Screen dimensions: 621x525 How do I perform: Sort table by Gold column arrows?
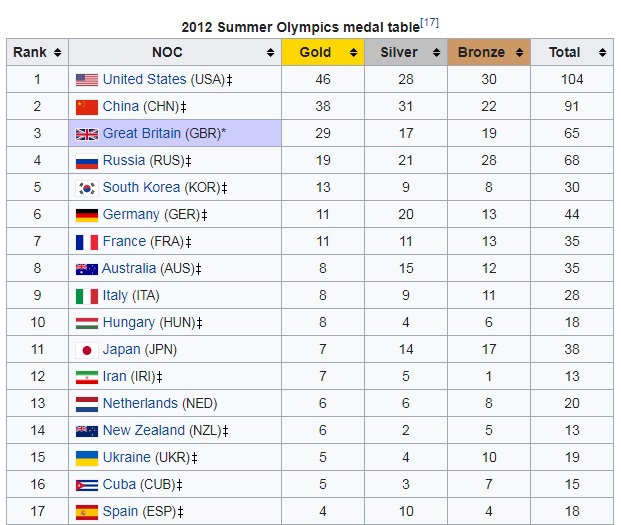coord(351,53)
